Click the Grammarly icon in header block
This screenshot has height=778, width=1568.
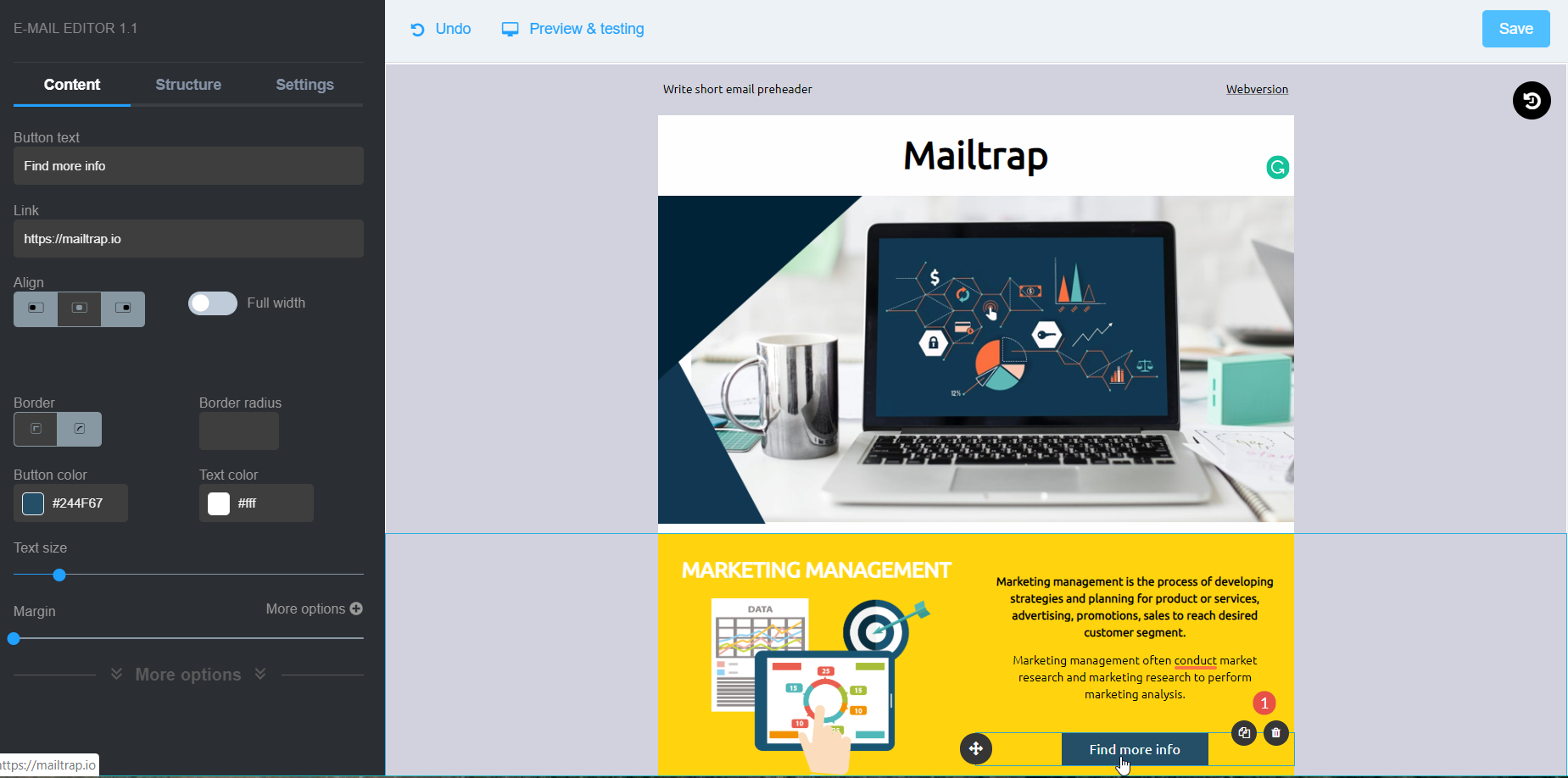(x=1277, y=168)
